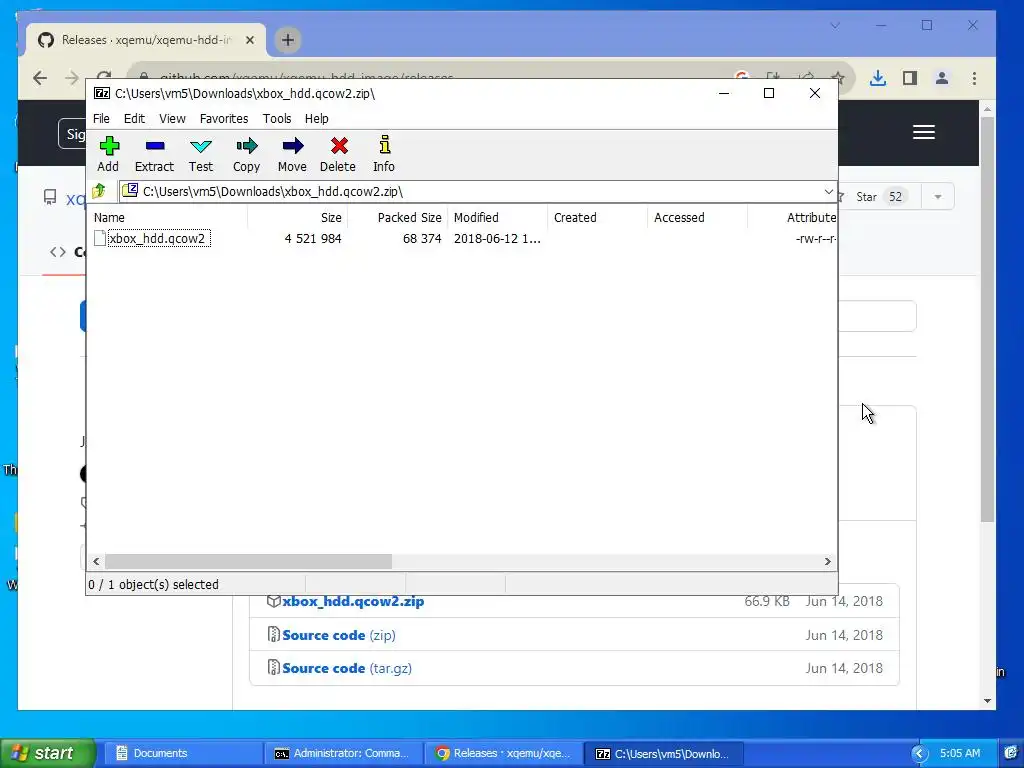1024x768 pixels.
Task: Open Star options dropdown on GitHub
Action: pyautogui.click(x=938, y=197)
